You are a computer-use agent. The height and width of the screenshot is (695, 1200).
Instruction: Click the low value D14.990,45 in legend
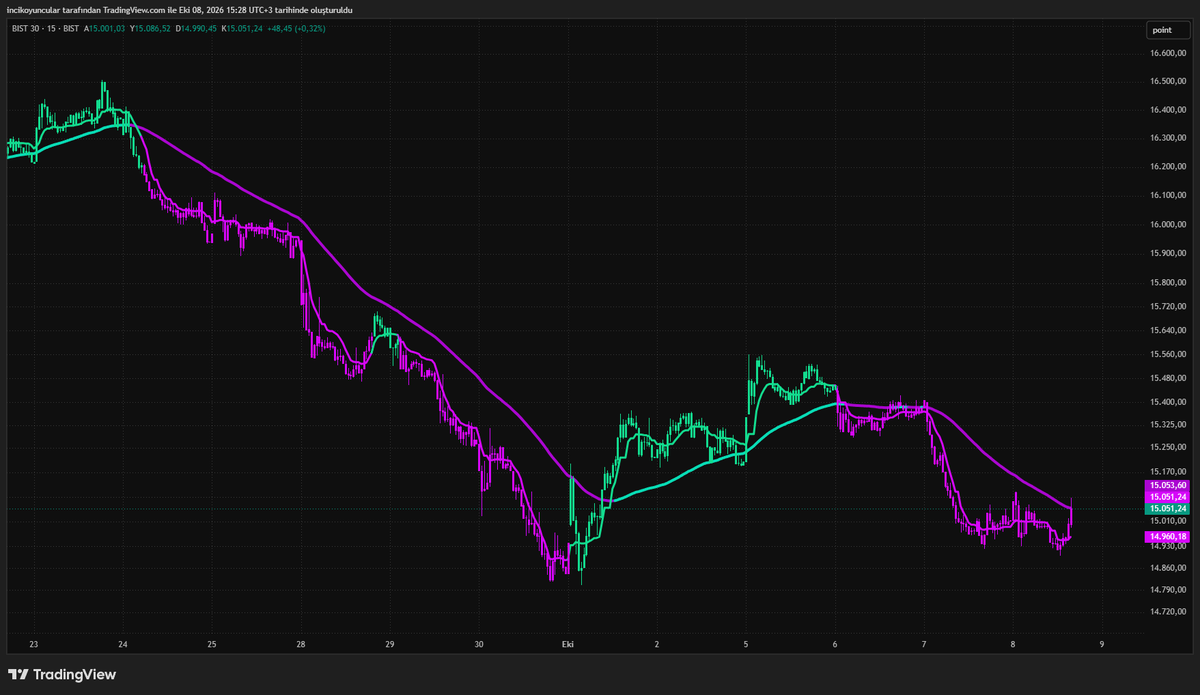click(197, 28)
